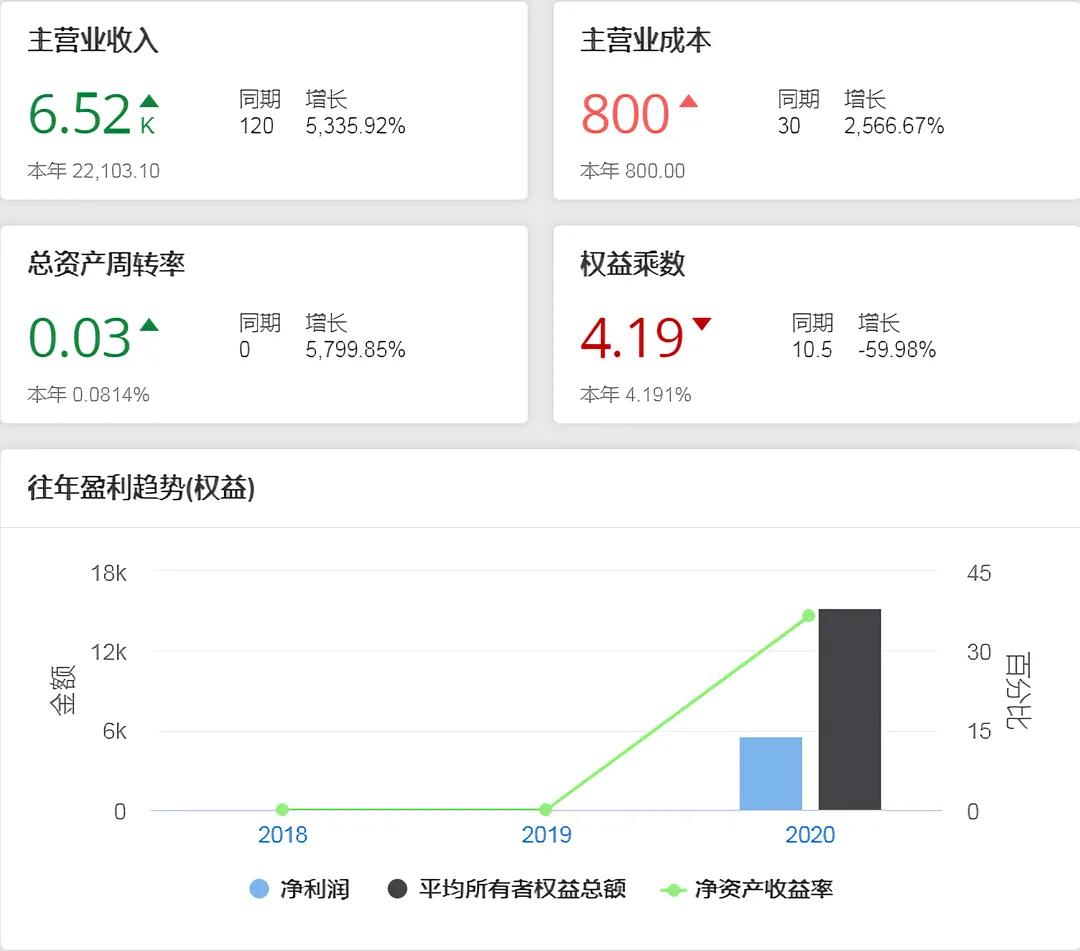The height and width of the screenshot is (951, 1080).
Task: Click the blue 2020 year axis label
Action: 810,834
